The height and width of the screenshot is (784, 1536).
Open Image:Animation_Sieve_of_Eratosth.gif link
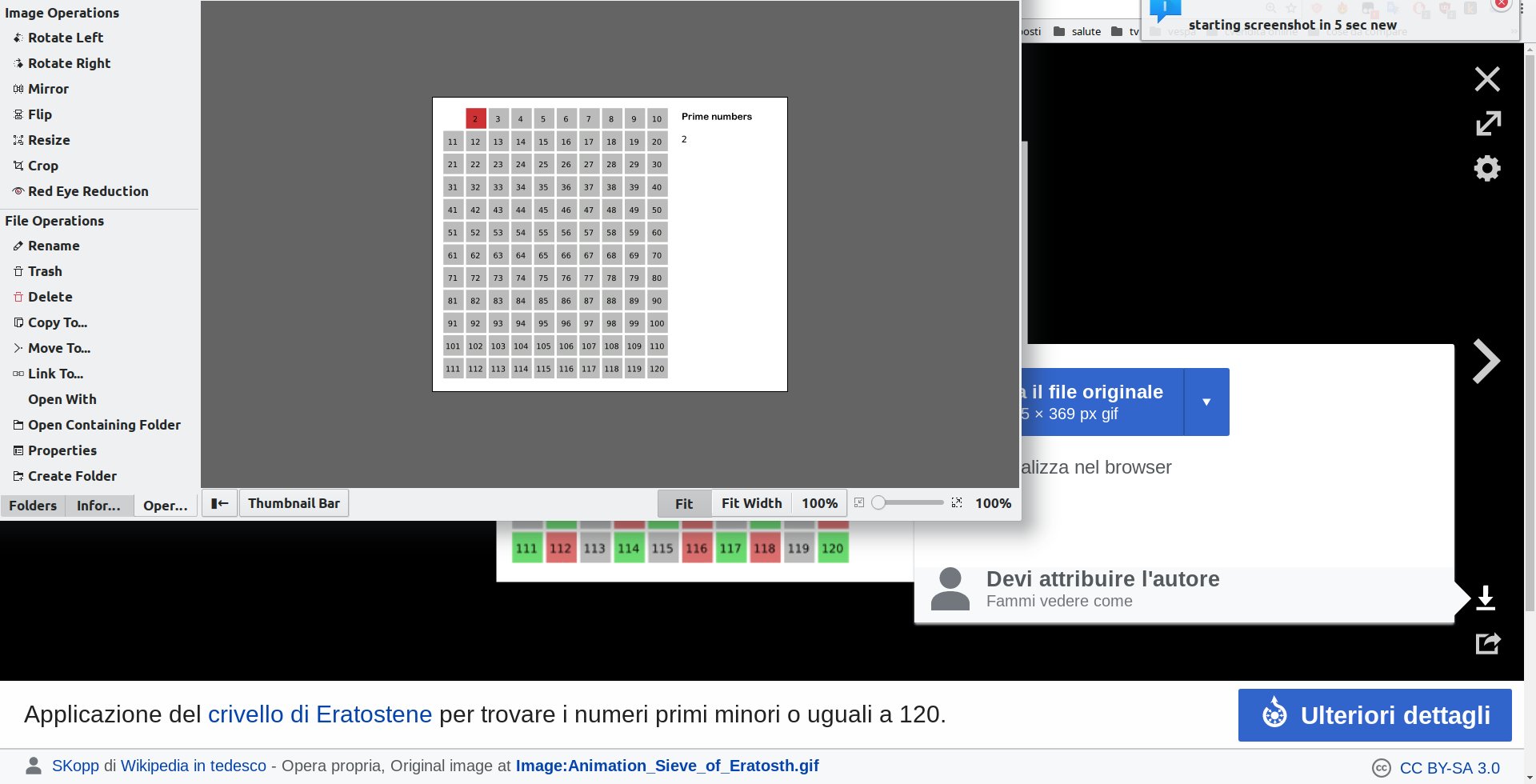(667, 766)
